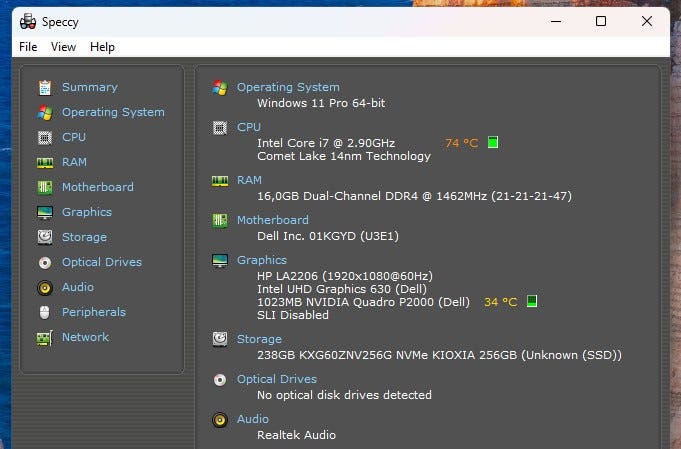Click NVIDIA Quadro P2000 (Dell) line
Viewport: 681px width, 449px height.
click(x=364, y=302)
